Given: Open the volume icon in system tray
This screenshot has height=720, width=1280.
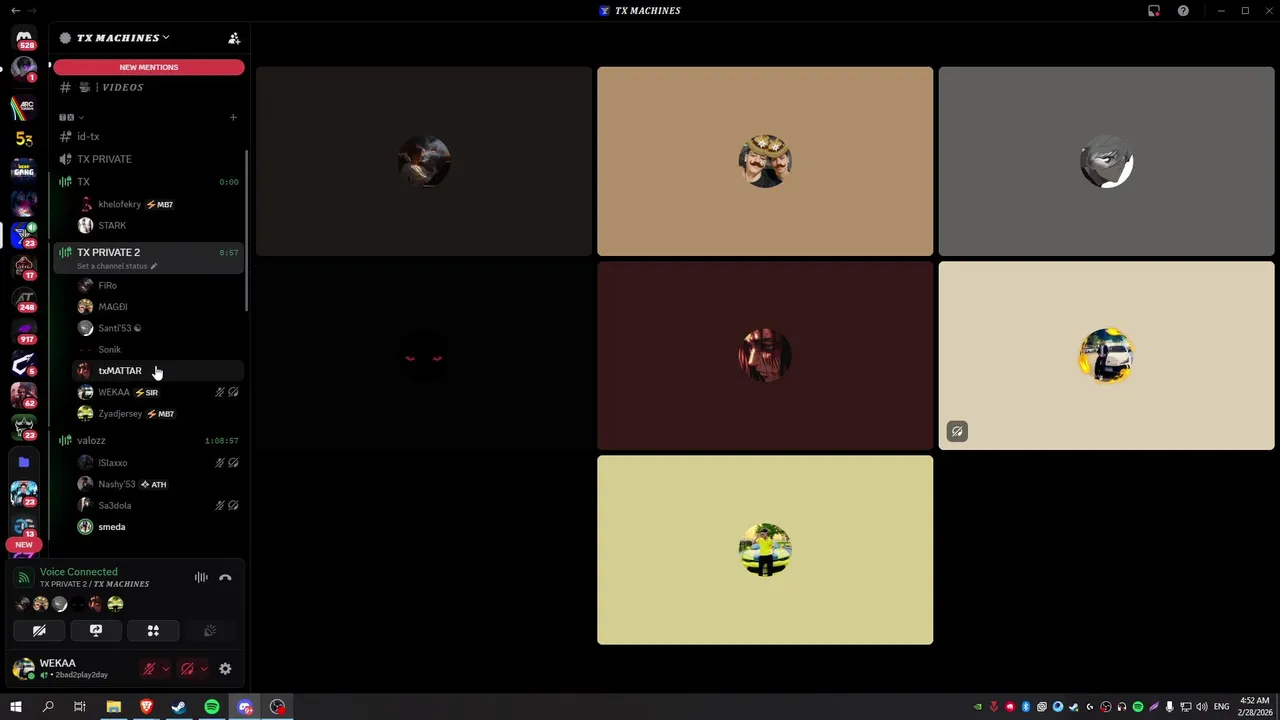Looking at the screenshot, I should tap(1201, 707).
